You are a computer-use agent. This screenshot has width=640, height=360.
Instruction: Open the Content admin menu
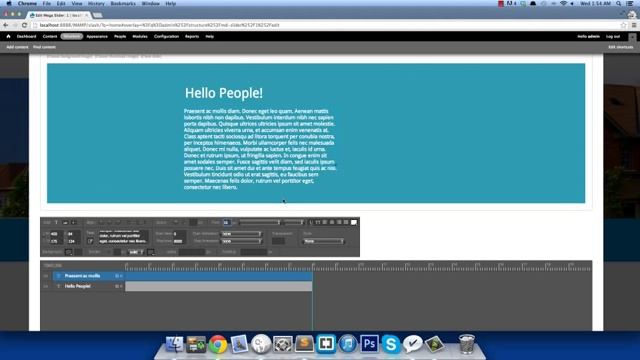[x=50, y=36]
